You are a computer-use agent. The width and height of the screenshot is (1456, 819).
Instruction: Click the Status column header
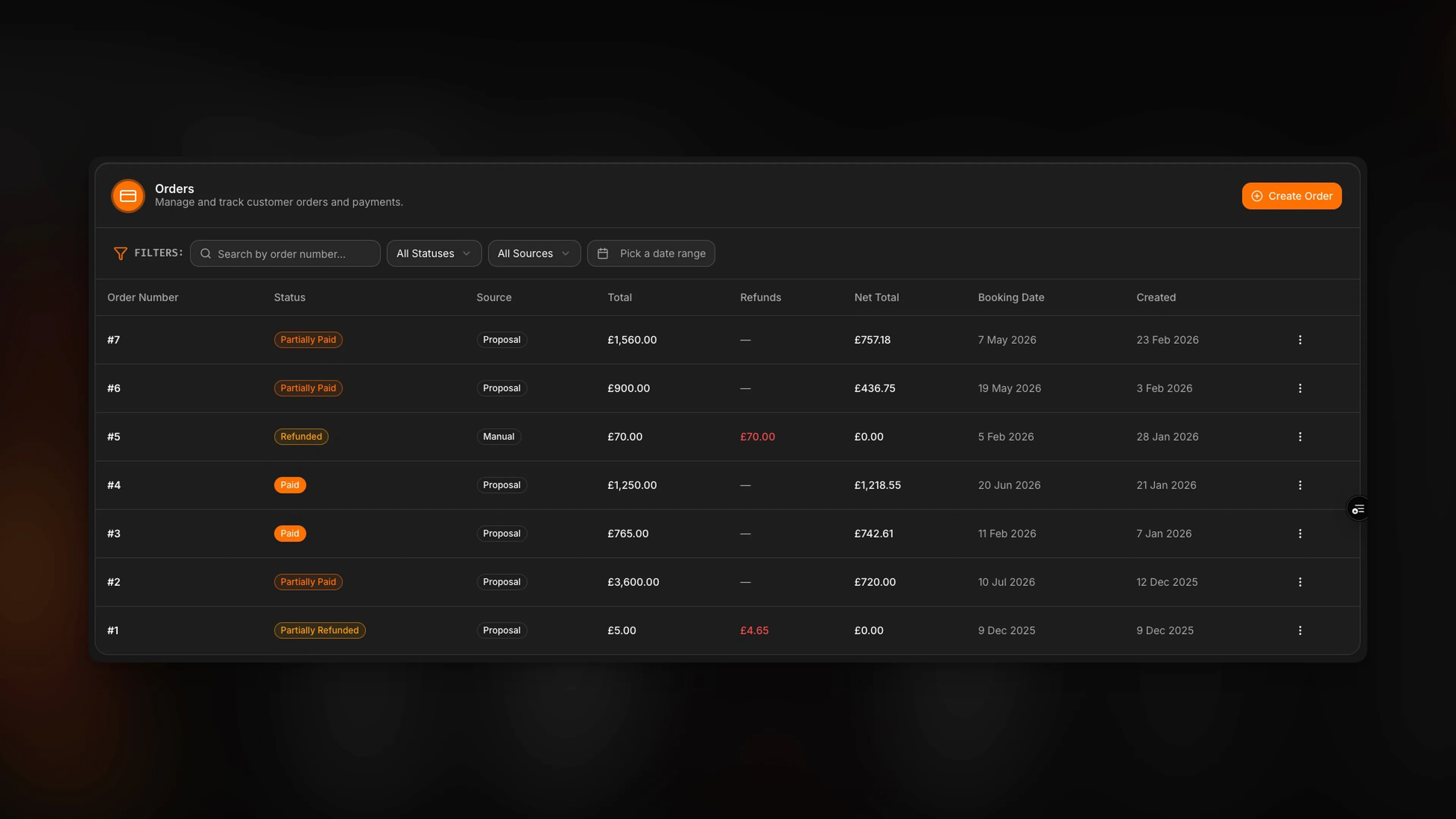[289, 297]
